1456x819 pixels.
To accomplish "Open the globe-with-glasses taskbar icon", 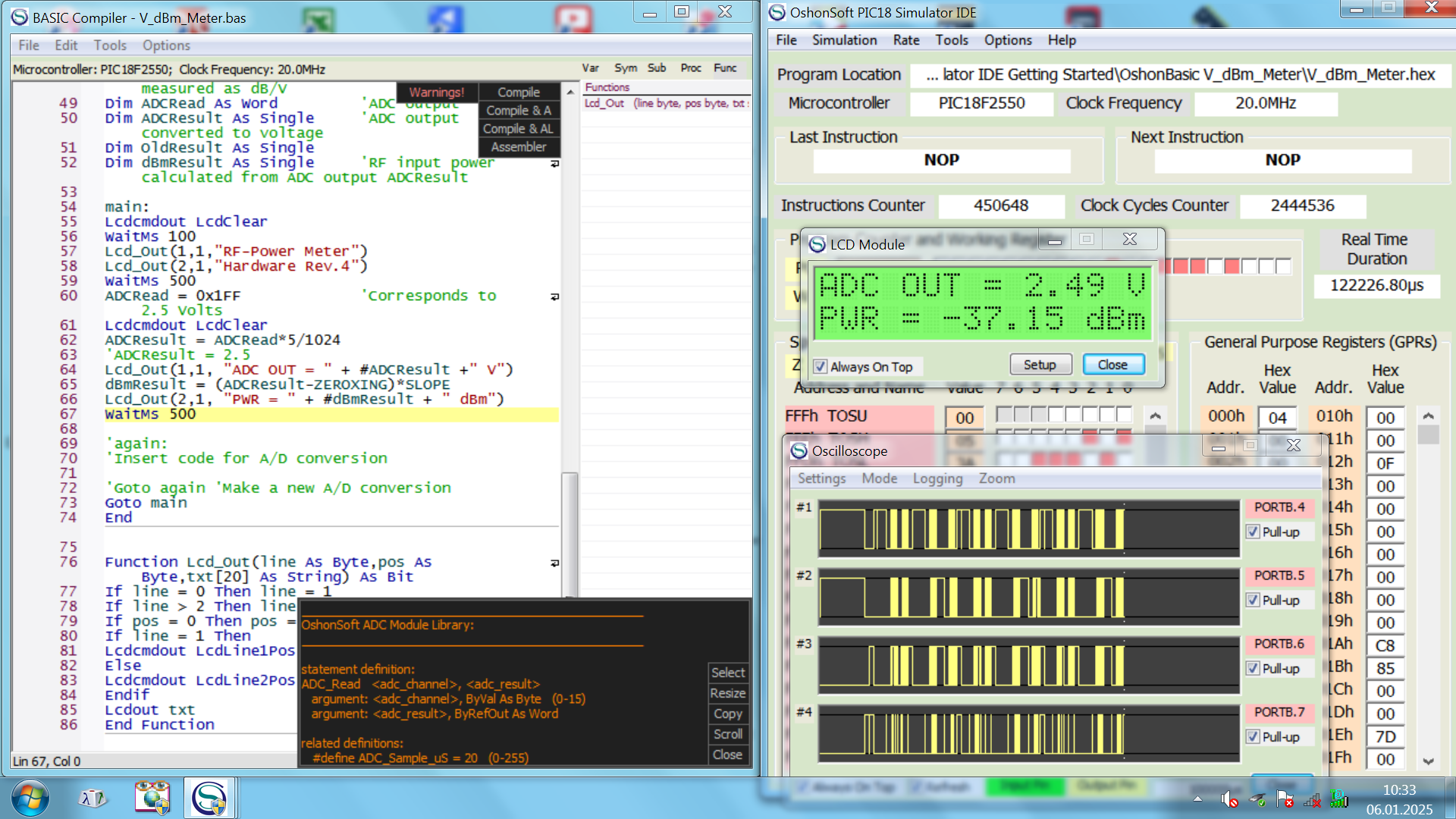I will [152, 799].
